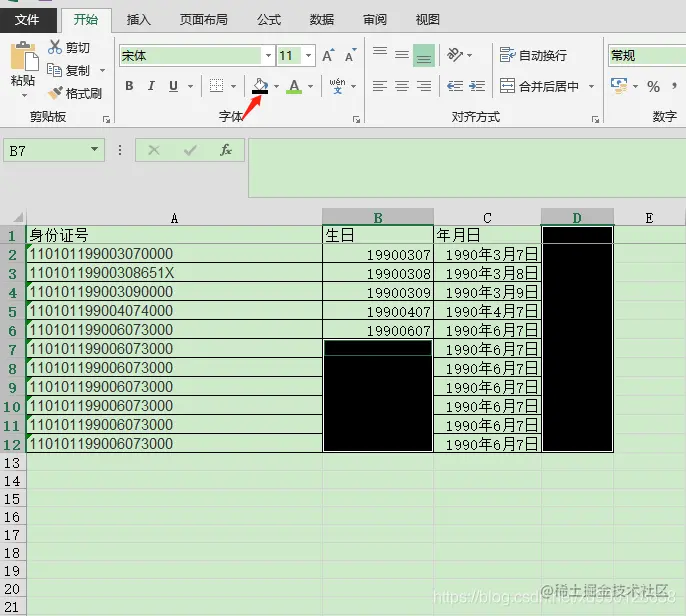The width and height of the screenshot is (686, 616).
Task: Increase font size with large A icon
Action: (x=328, y=56)
